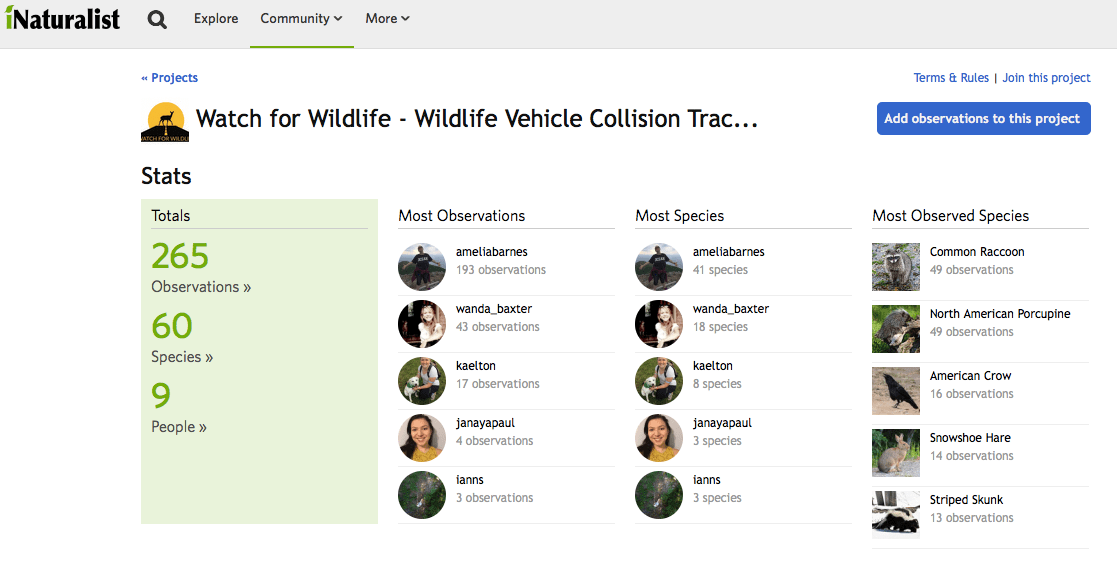The image size is (1117, 562).
Task: Click the Snowshoe Hare species name
Action: pyautogui.click(x=970, y=437)
